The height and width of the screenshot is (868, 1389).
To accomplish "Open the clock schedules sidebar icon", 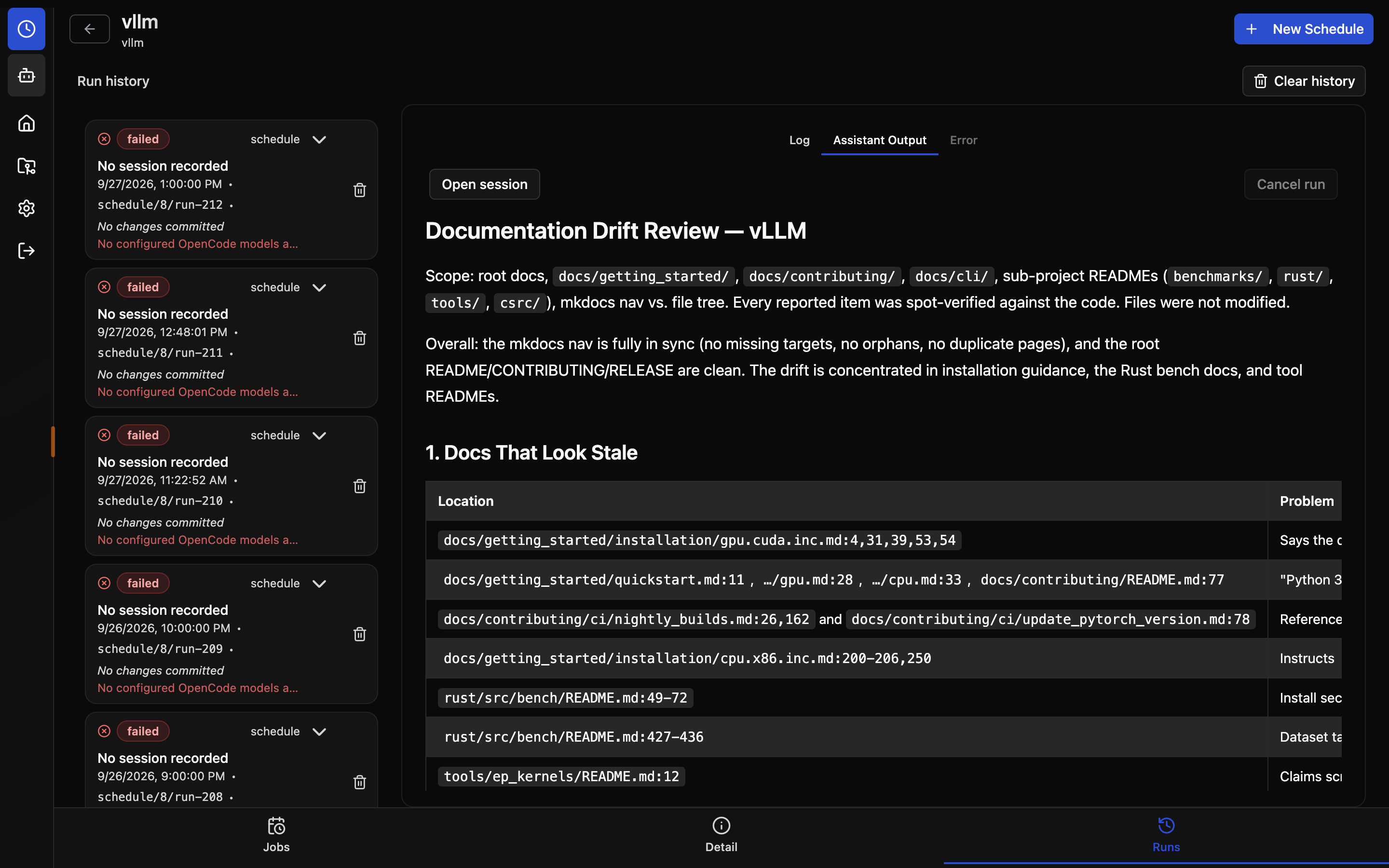I will 27,29.
